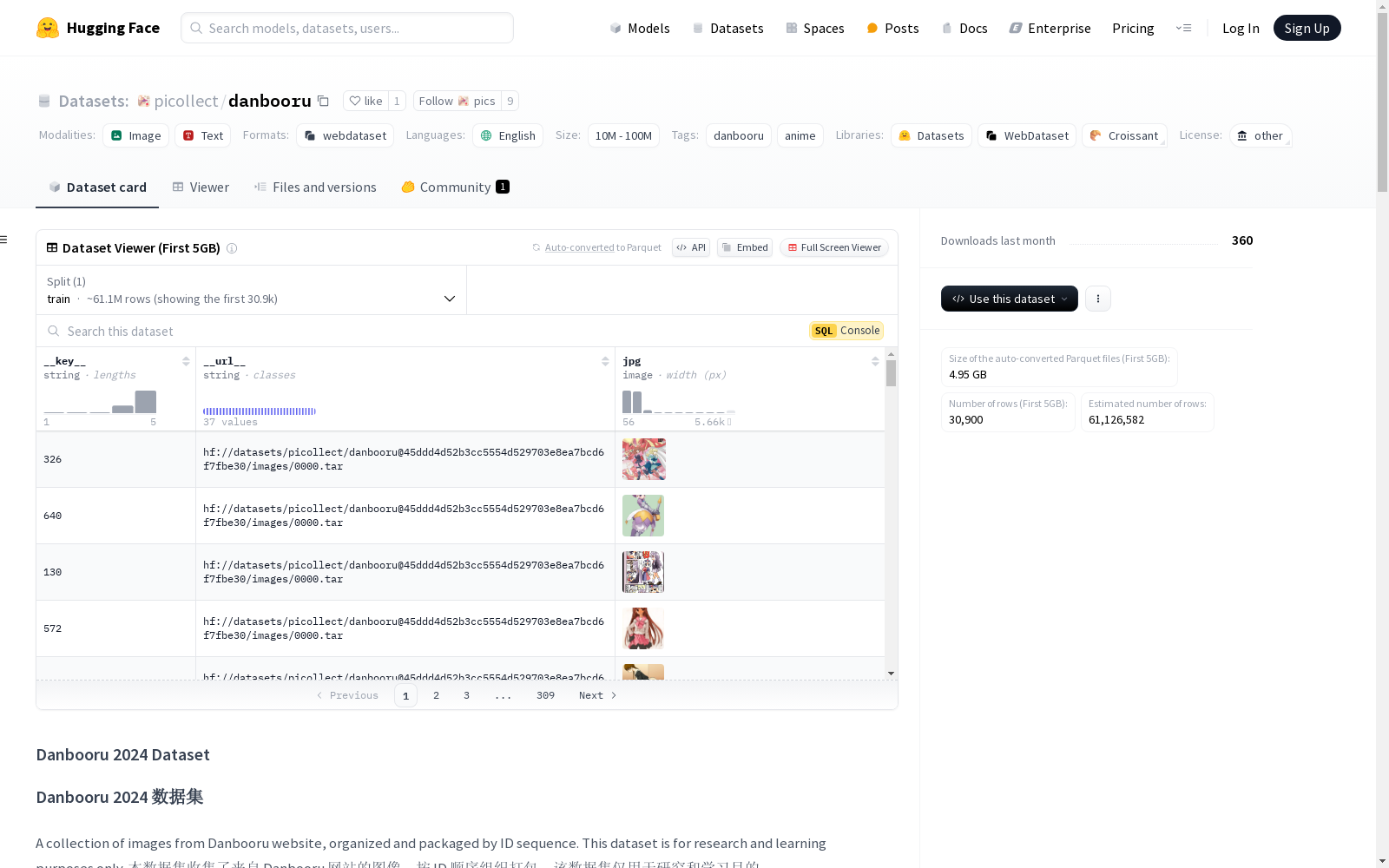Open the SQL Console
Viewport: 1389px width, 868px height.
[x=846, y=331]
